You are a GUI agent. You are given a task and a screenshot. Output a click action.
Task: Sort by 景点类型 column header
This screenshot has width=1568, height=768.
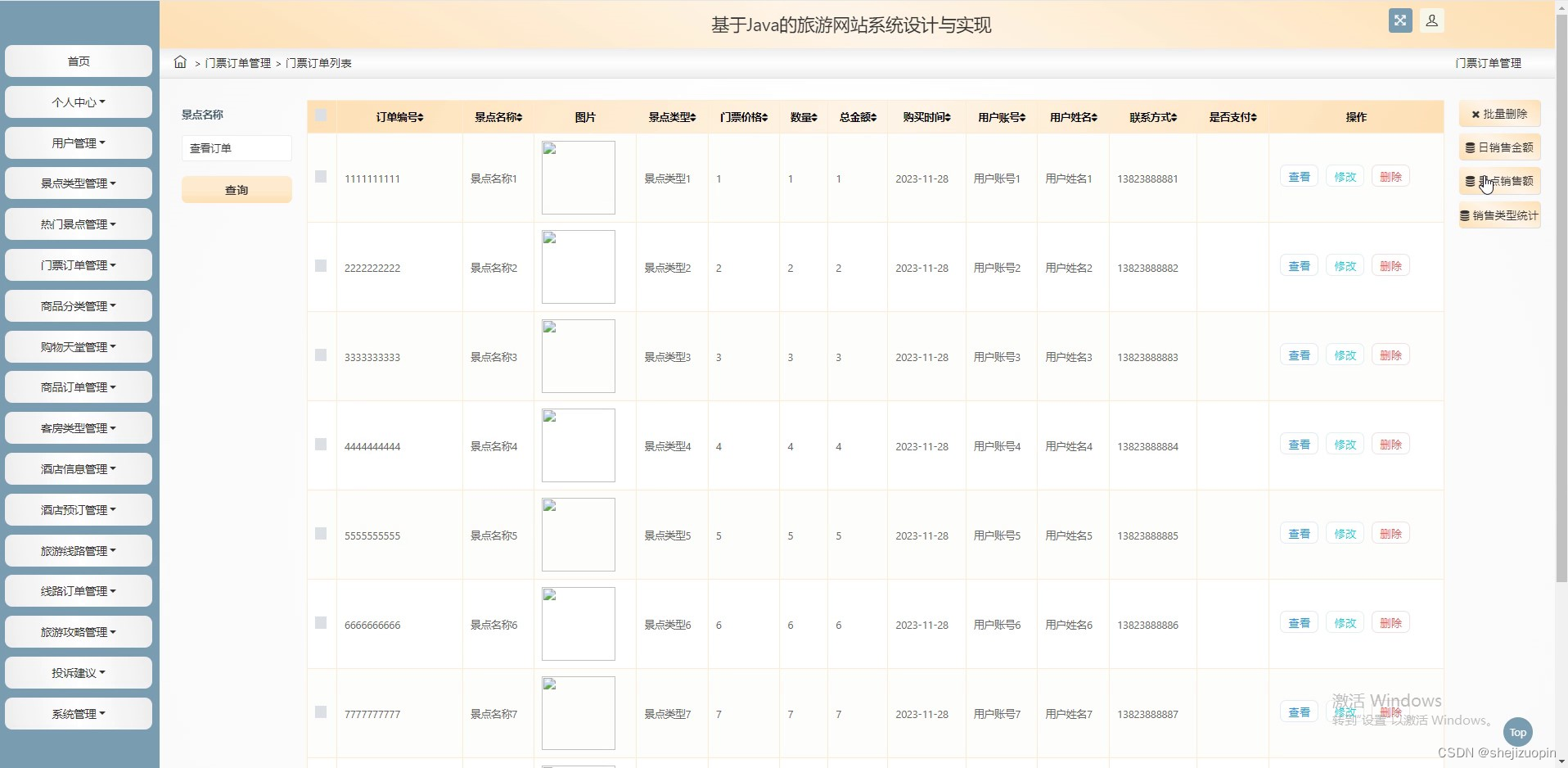672,117
